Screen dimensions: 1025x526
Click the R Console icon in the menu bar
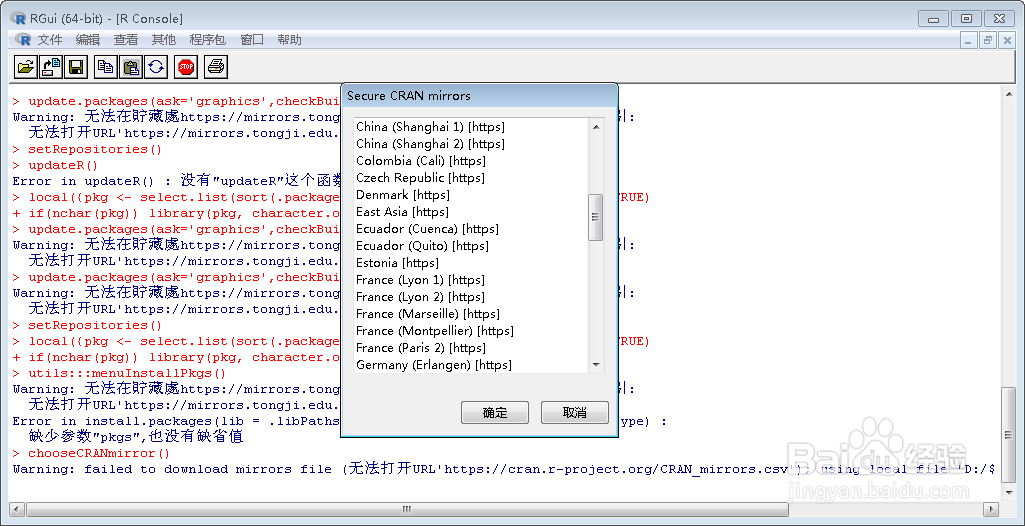[x=23, y=39]
